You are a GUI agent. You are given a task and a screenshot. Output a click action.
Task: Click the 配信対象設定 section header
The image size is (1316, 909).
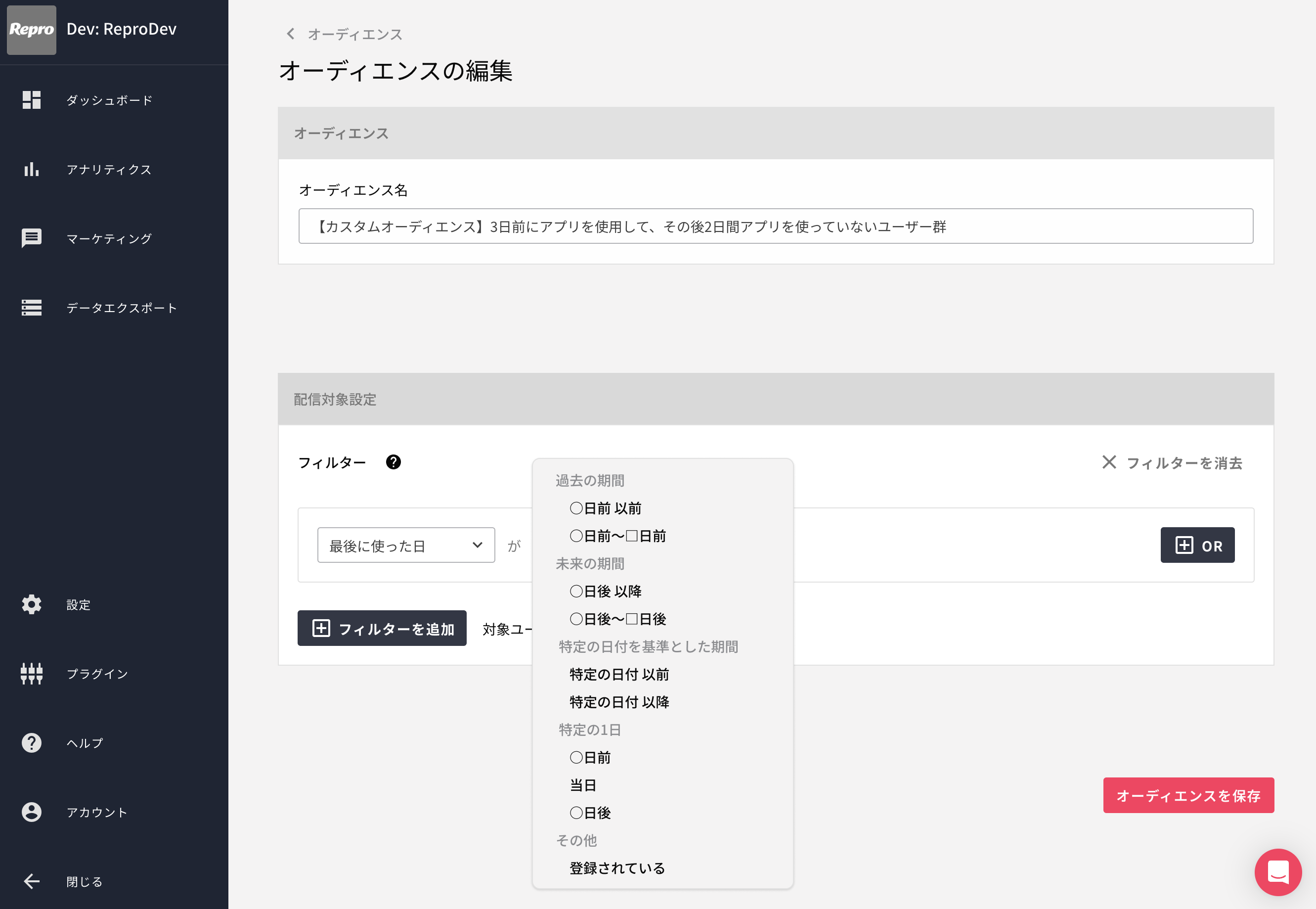[776, 399]
